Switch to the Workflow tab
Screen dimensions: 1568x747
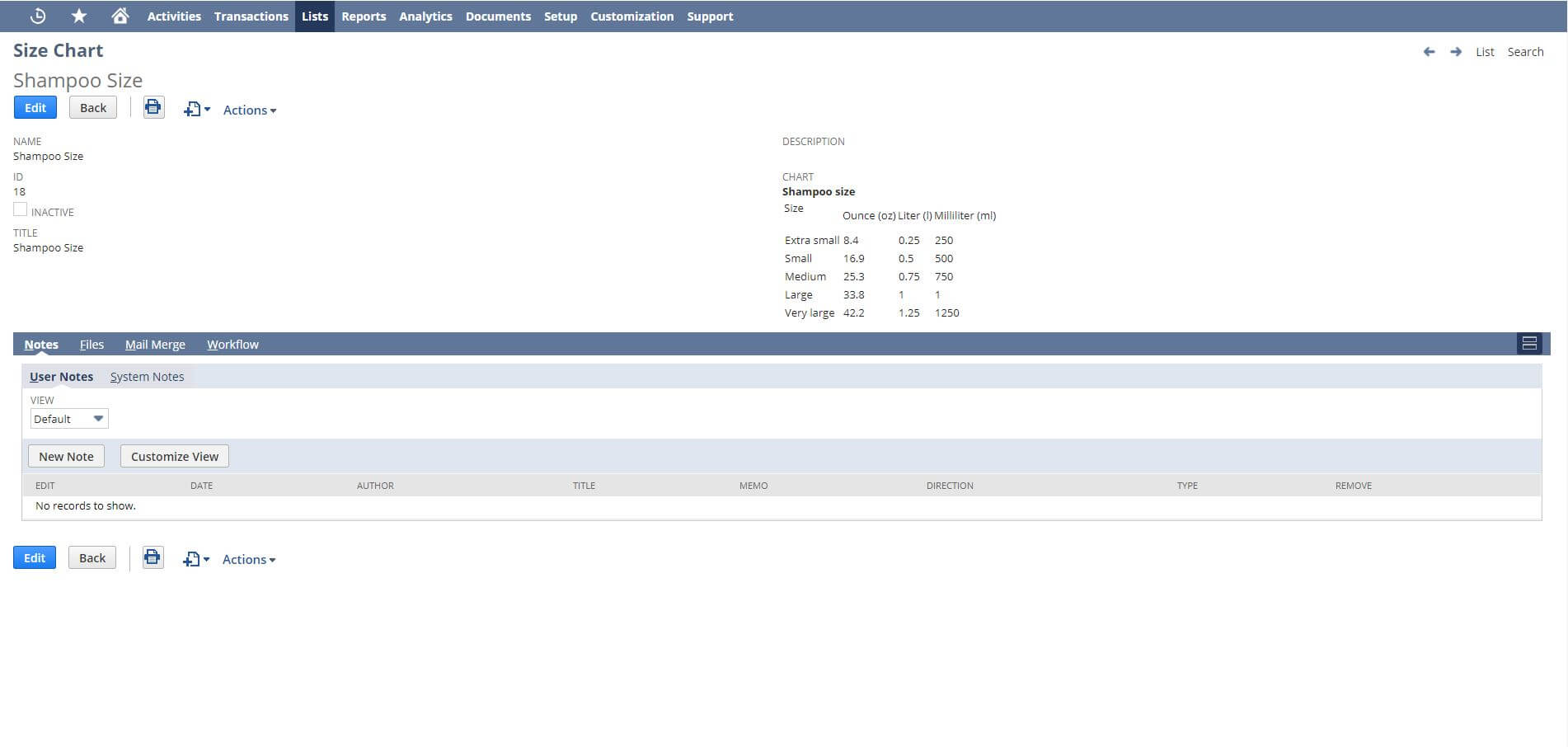[232, 345]
